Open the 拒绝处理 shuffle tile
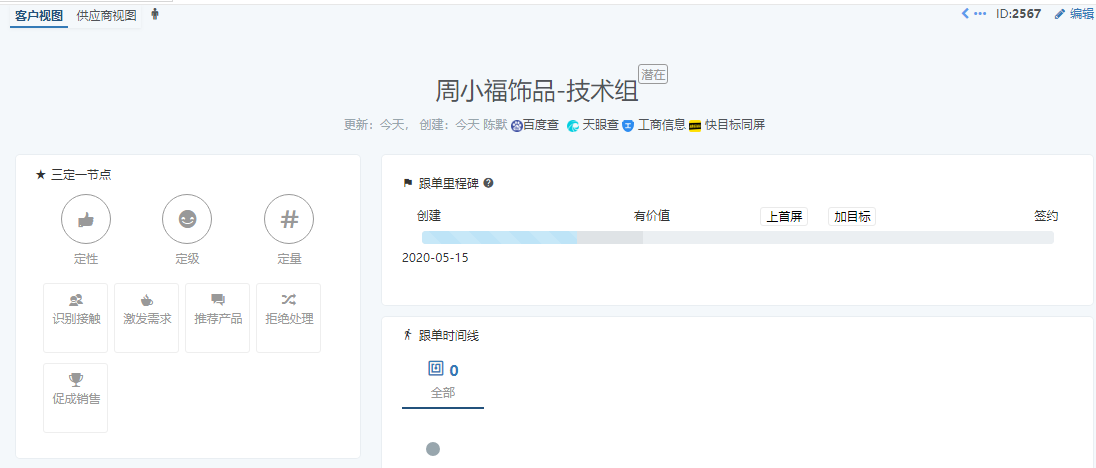This screenshot has height=468, width=1096. point(289,318)
